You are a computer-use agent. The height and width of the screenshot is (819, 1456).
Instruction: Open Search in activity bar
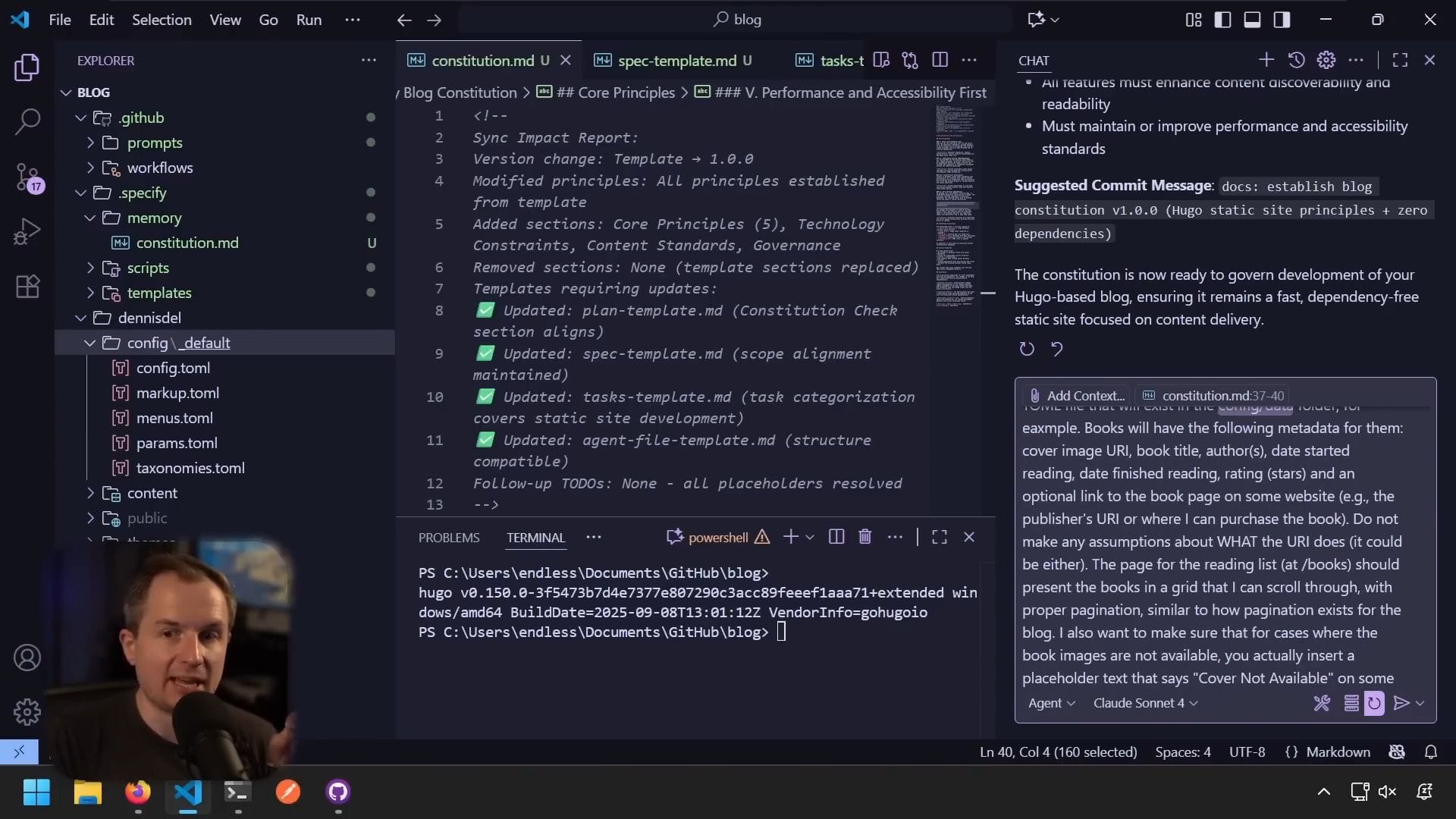pyautogui.click(x=27, y=121)
